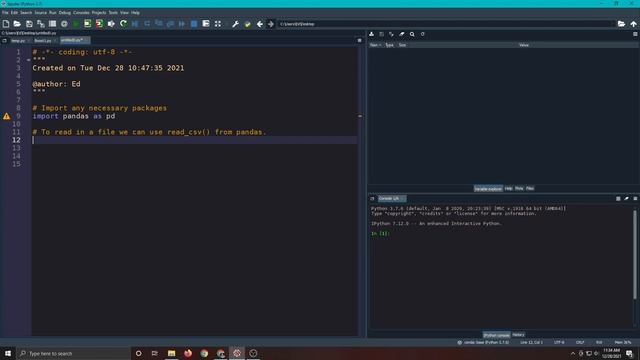Click the debug step over icon
This screenshot has width=640, height=360.
click(147, 24)
